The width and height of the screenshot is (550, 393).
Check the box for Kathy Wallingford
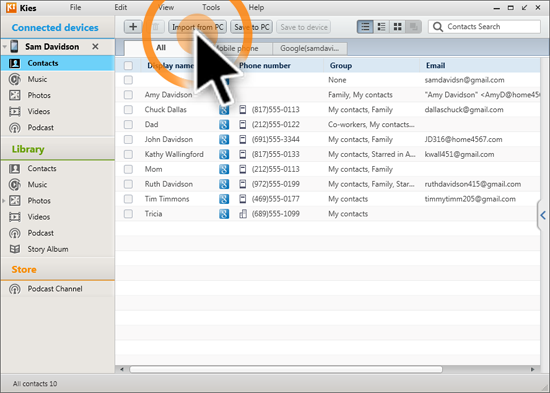(x=128, y=154)
